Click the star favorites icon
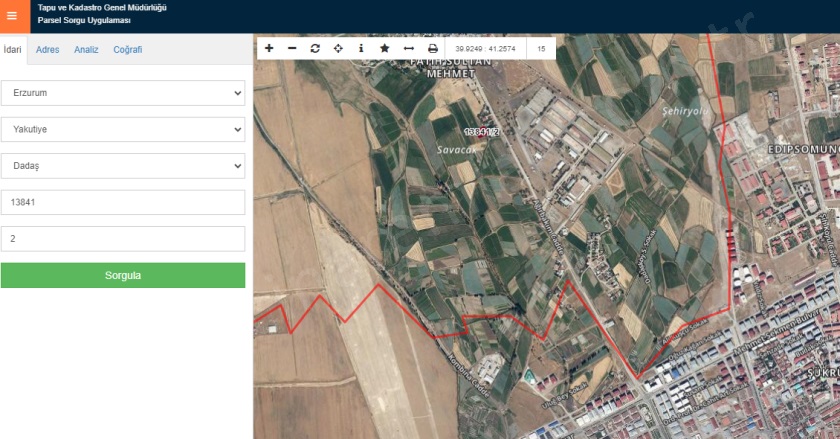This screenshot has width=840, height=439. pyautogui.click(x=385, y=48)
